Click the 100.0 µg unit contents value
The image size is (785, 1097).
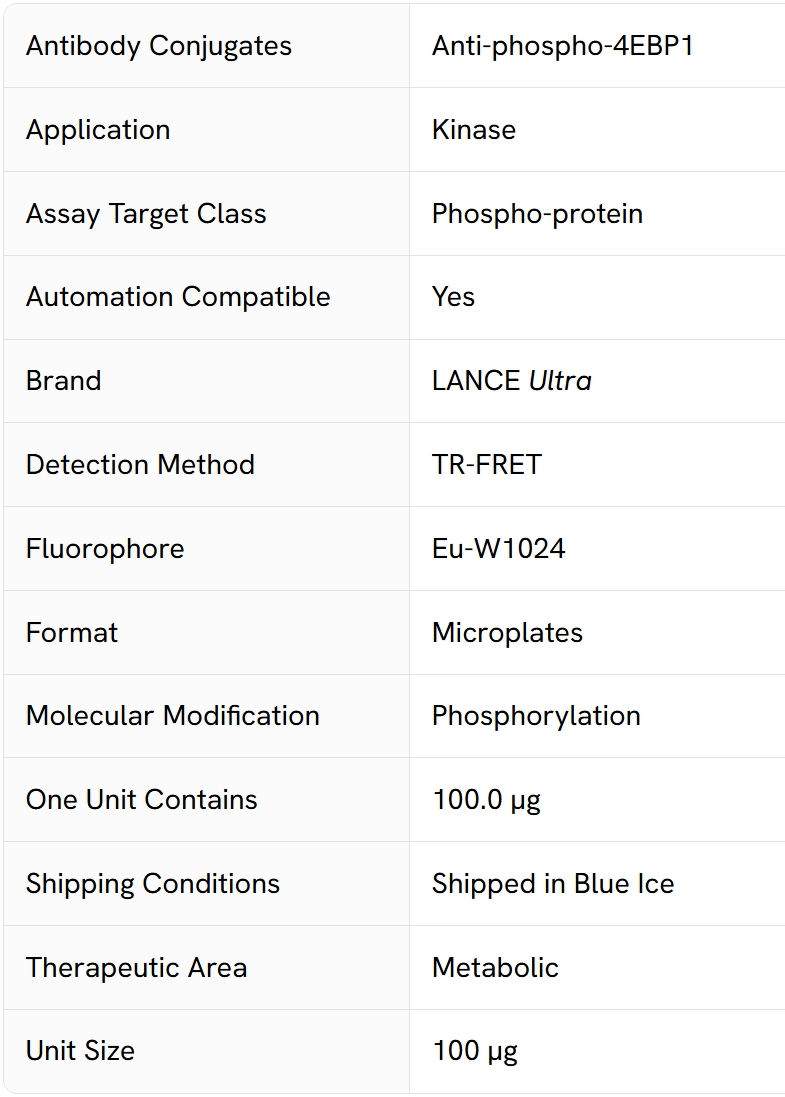point(487,800)
